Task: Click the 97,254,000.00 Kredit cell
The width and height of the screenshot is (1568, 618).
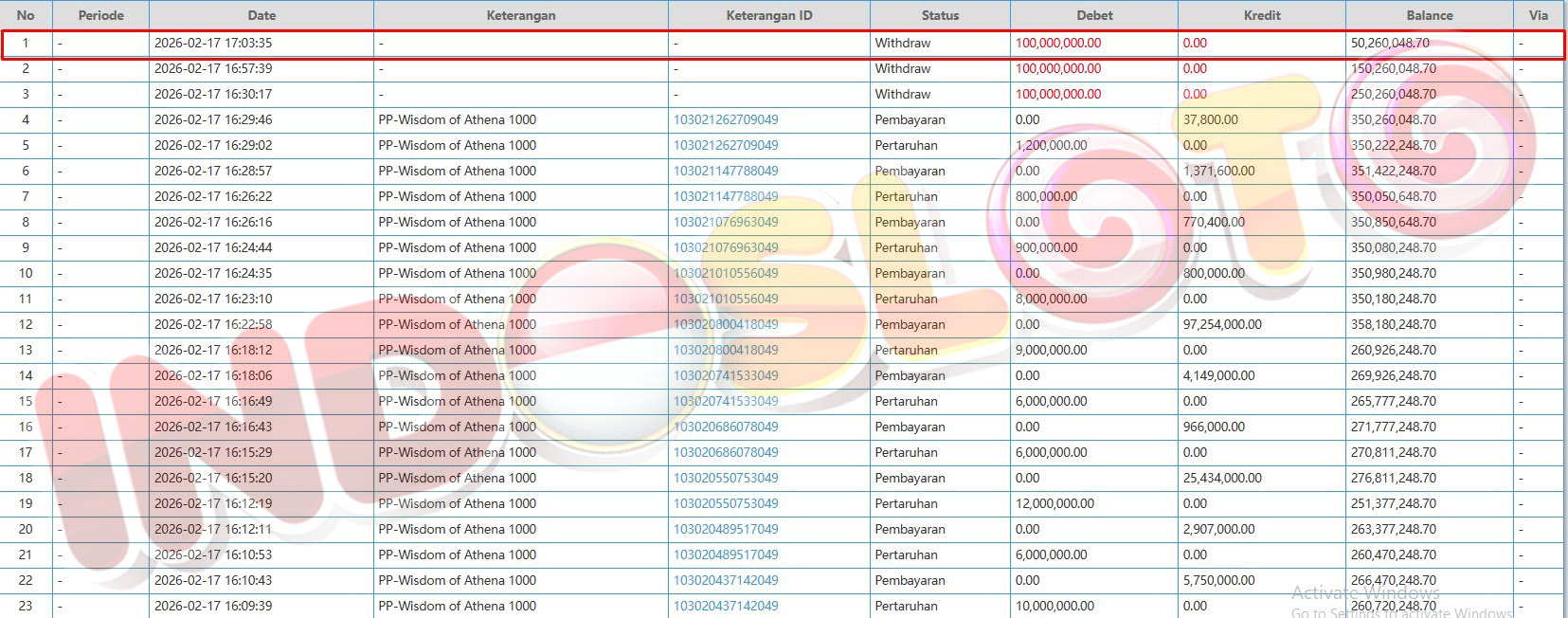Action: [x=1222, y=324]
